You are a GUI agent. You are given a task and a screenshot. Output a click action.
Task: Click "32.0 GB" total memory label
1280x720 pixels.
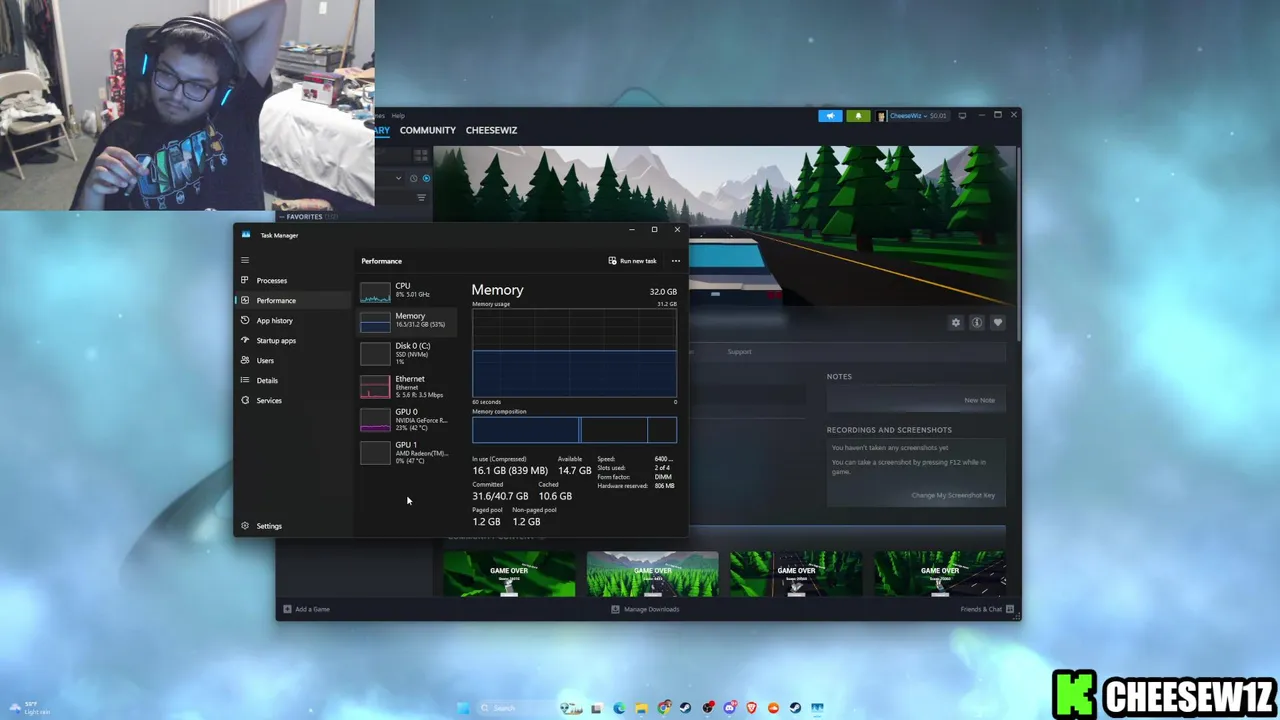(x=663, y=292)
